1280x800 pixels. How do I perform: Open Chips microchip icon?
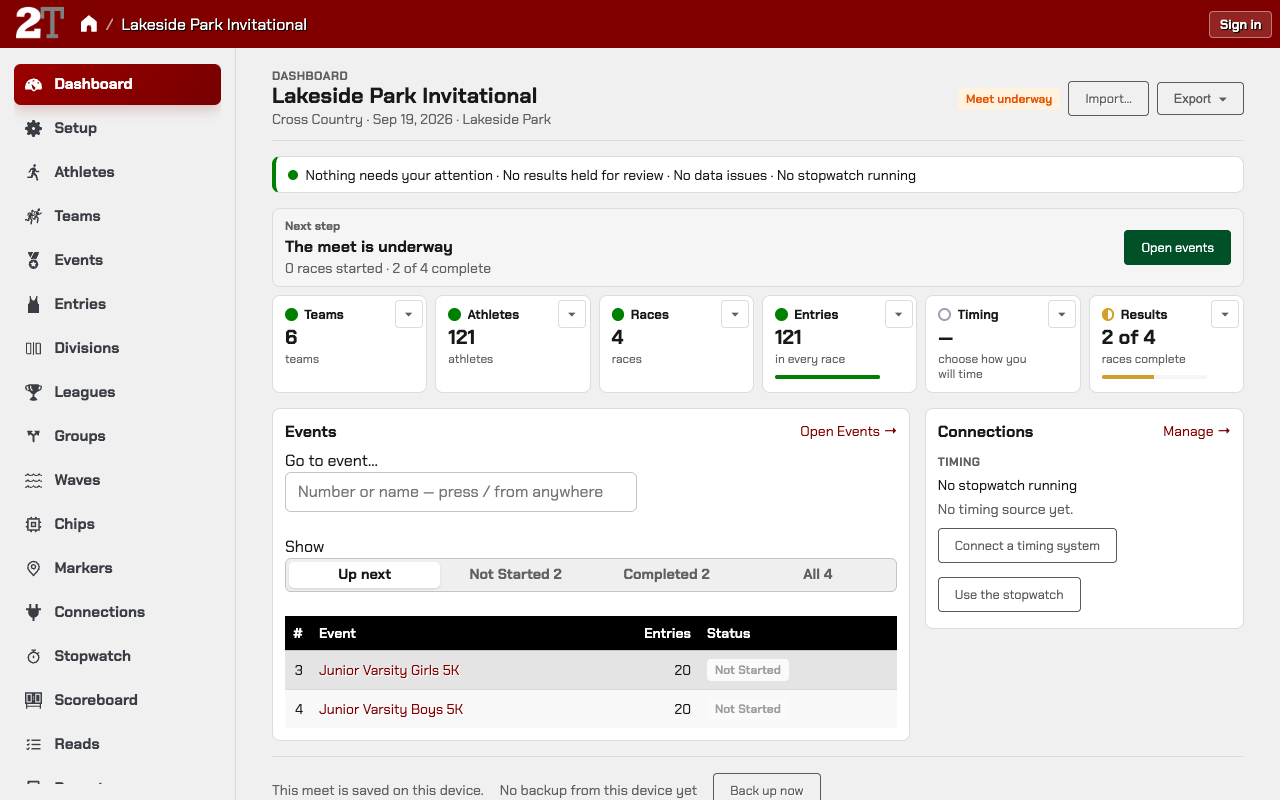coord(34,524)
